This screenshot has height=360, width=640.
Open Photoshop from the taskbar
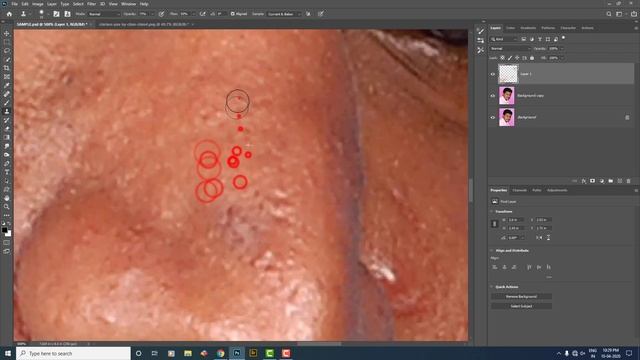click(x=237, y=353)
